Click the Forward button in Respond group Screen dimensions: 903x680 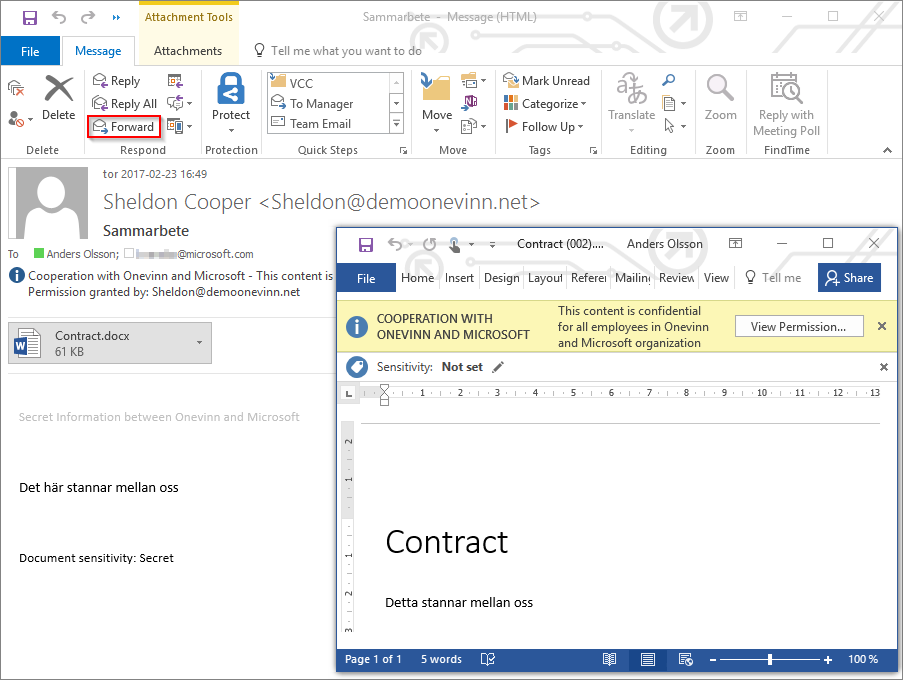click(x=123, y=127)
